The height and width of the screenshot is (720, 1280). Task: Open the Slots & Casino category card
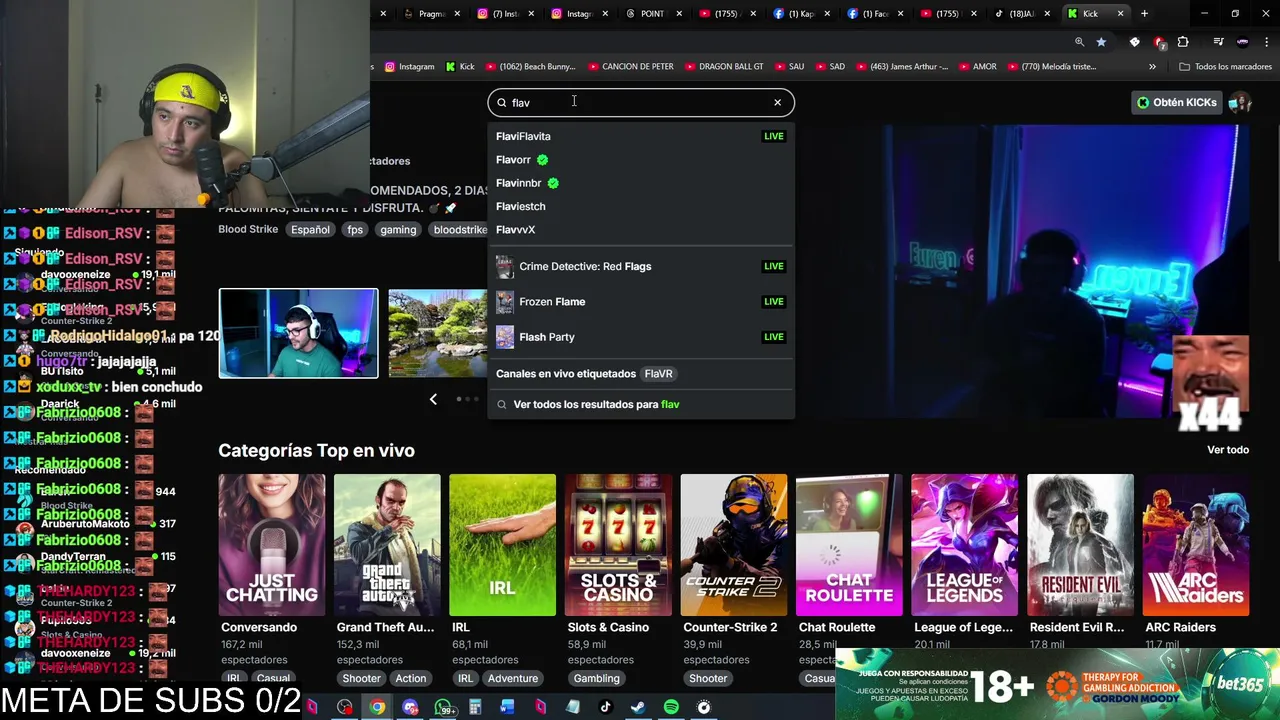(x=618, y=545)
